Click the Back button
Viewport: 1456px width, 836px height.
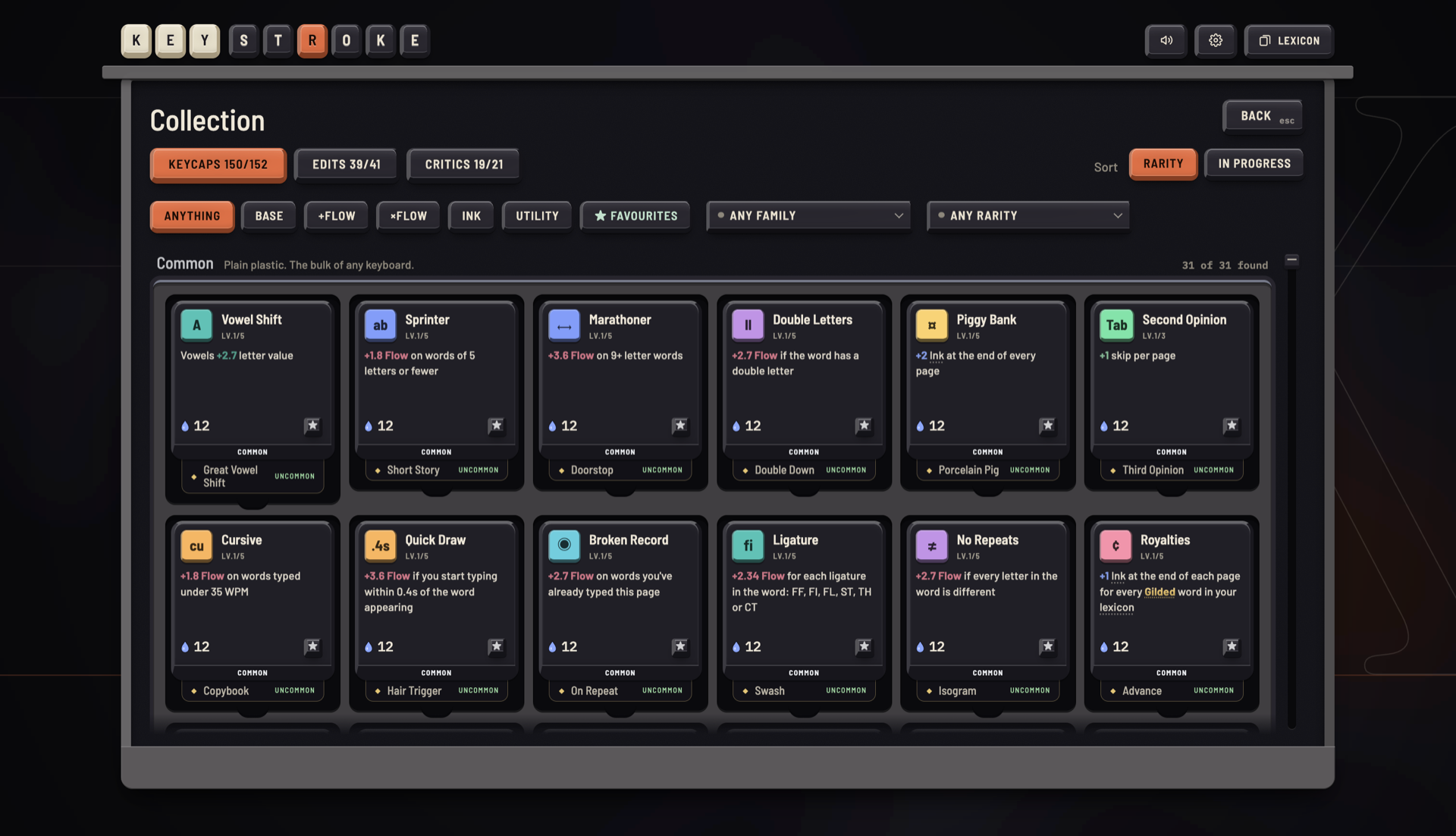point(1263,116)
